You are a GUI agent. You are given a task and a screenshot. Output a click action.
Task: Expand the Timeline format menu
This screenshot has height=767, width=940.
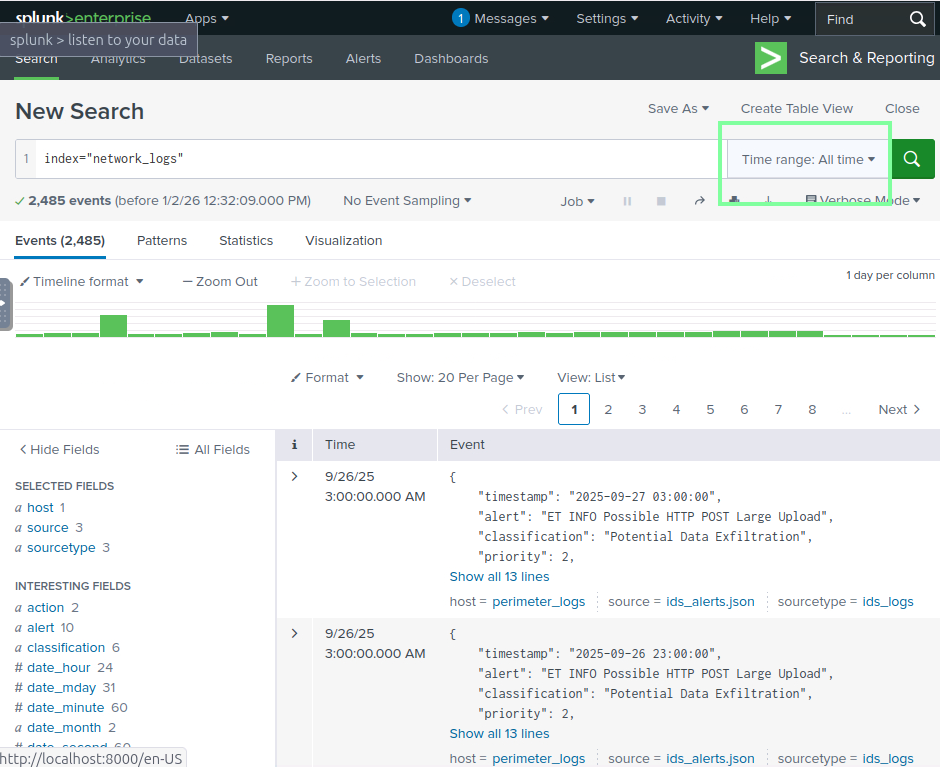click(x=82, y=282)
